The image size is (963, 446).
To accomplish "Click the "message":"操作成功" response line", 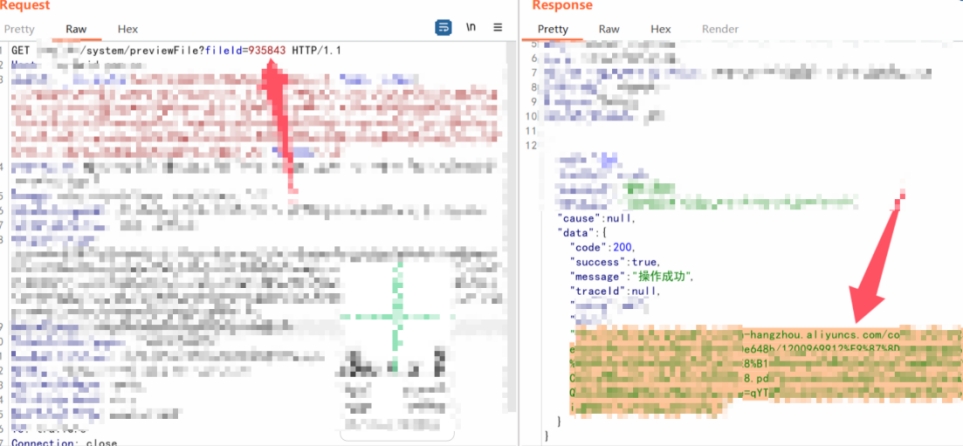I will [x=631, y=276].
